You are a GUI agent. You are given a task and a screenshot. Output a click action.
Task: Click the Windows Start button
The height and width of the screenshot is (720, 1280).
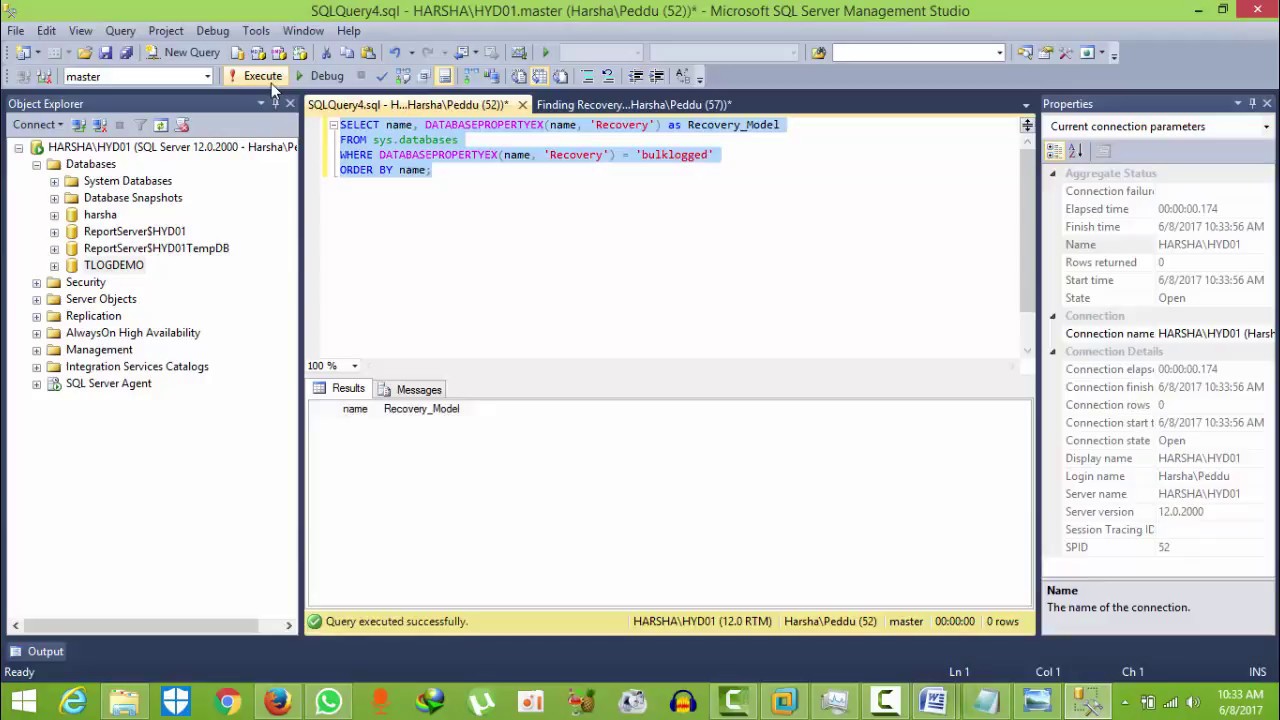click(x=24, y=702)
